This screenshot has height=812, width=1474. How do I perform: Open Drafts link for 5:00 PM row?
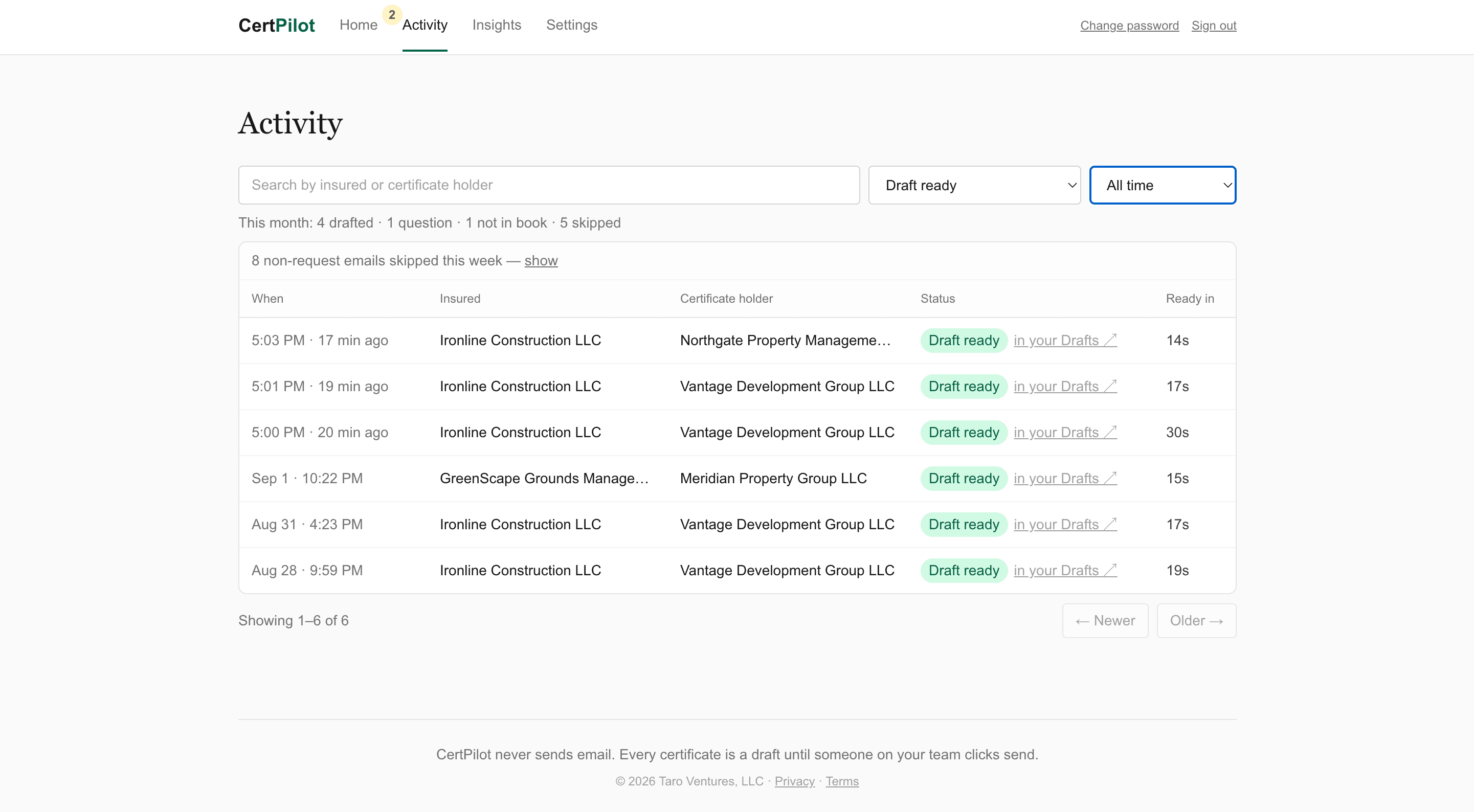point(1065,433)
